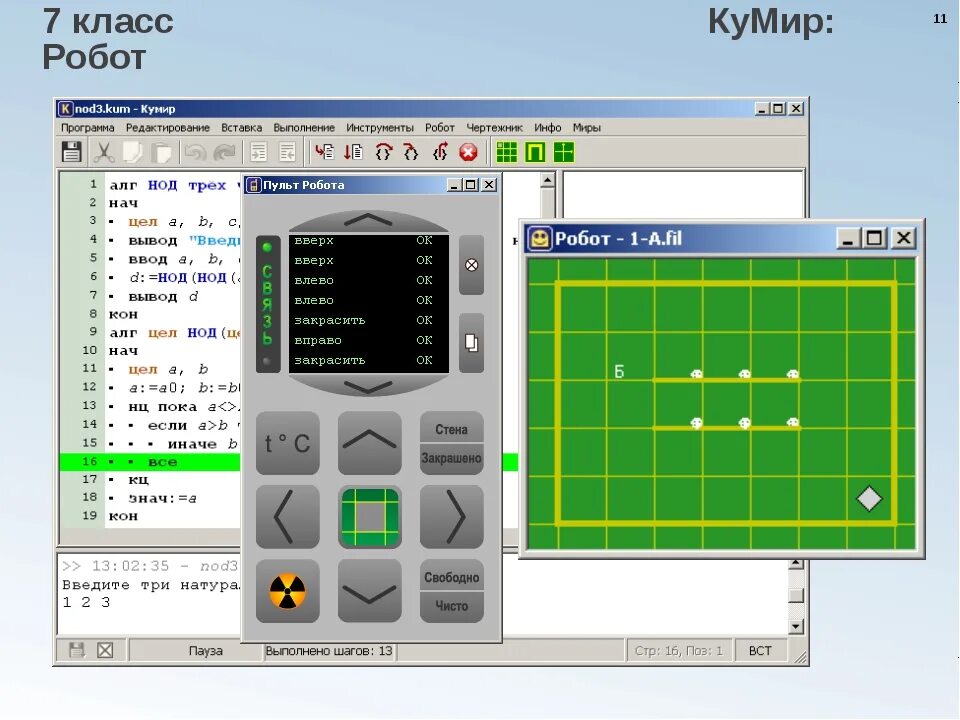Open the Чертежник menu
This screenshot has width=960, height=720.
tap(494, 127)
